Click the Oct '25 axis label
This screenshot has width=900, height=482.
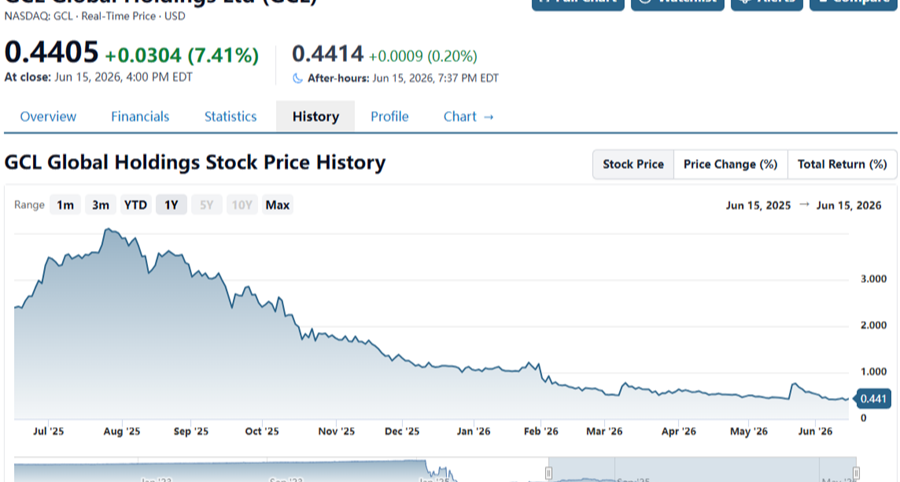262,432
